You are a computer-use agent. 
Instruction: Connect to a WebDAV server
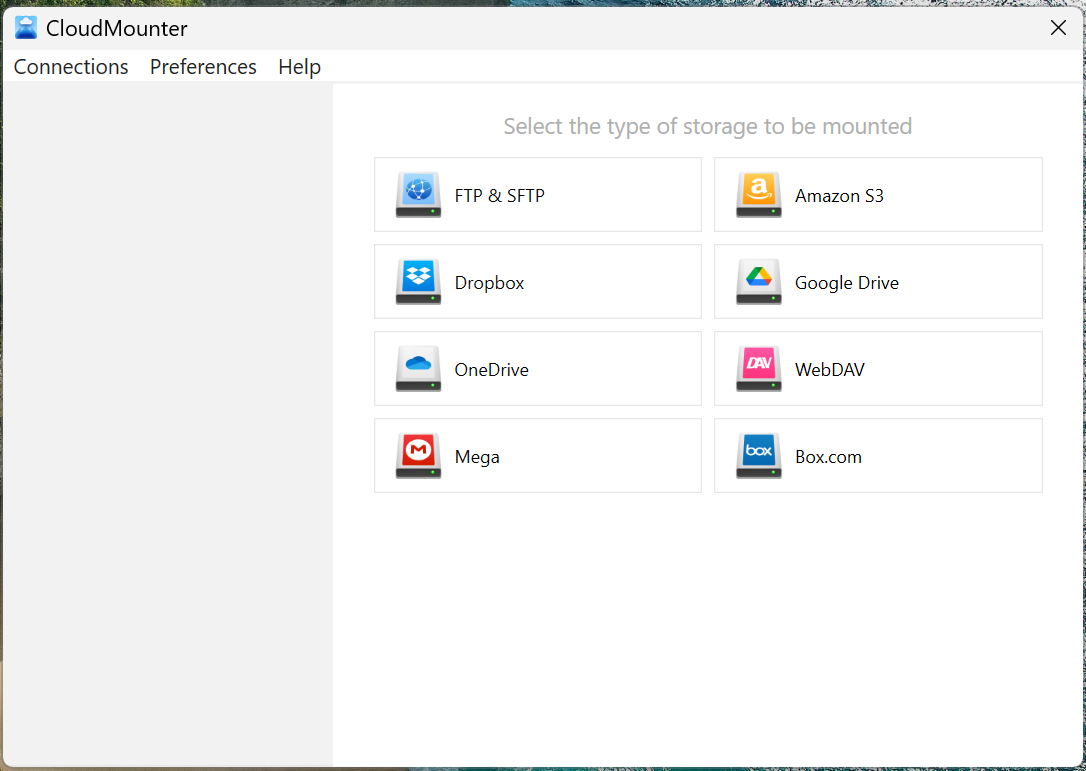tap(878, 368)
